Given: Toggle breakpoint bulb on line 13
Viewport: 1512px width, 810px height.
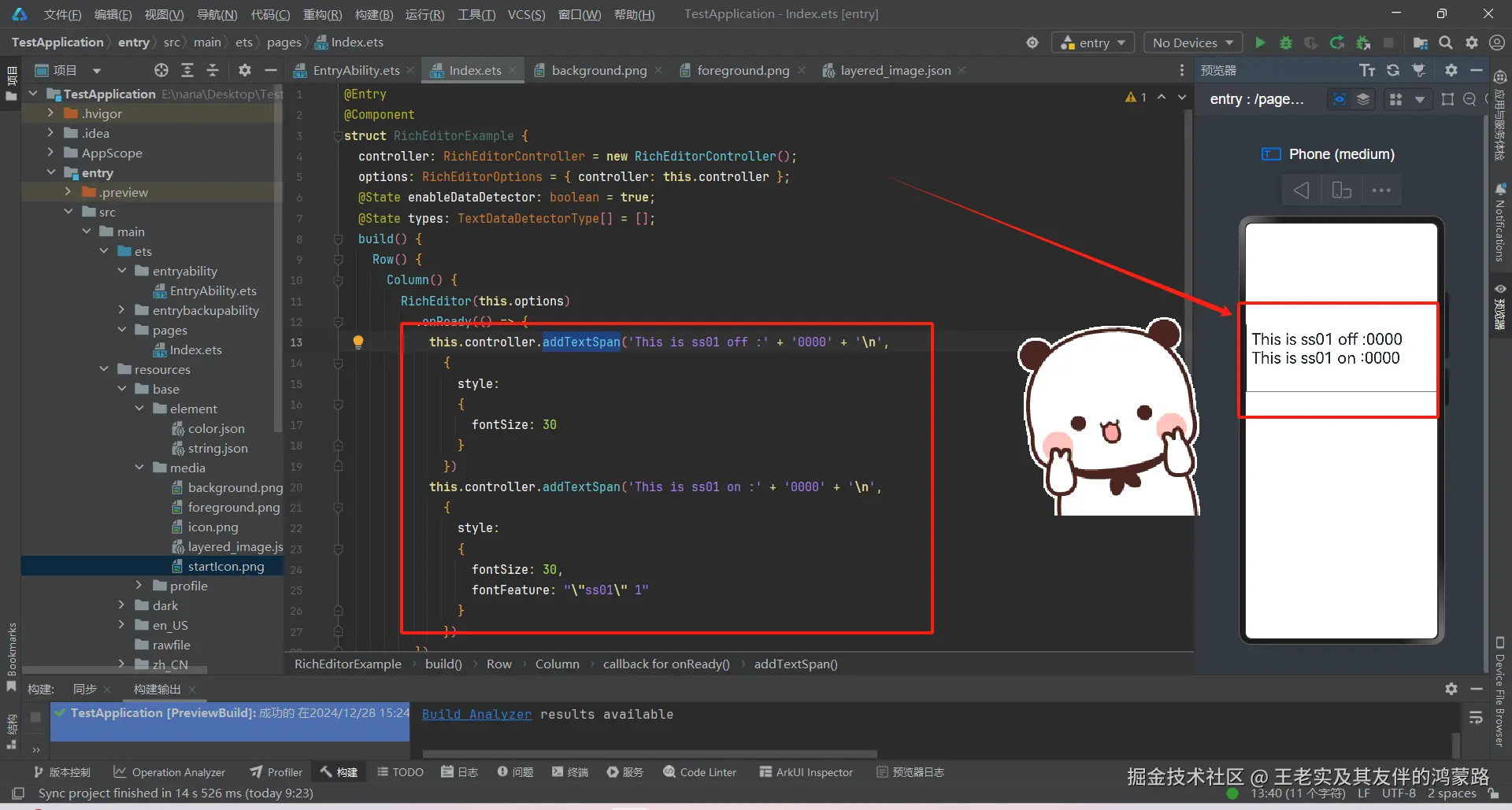Looking at the screenshot, I should [x=358, y=341].
